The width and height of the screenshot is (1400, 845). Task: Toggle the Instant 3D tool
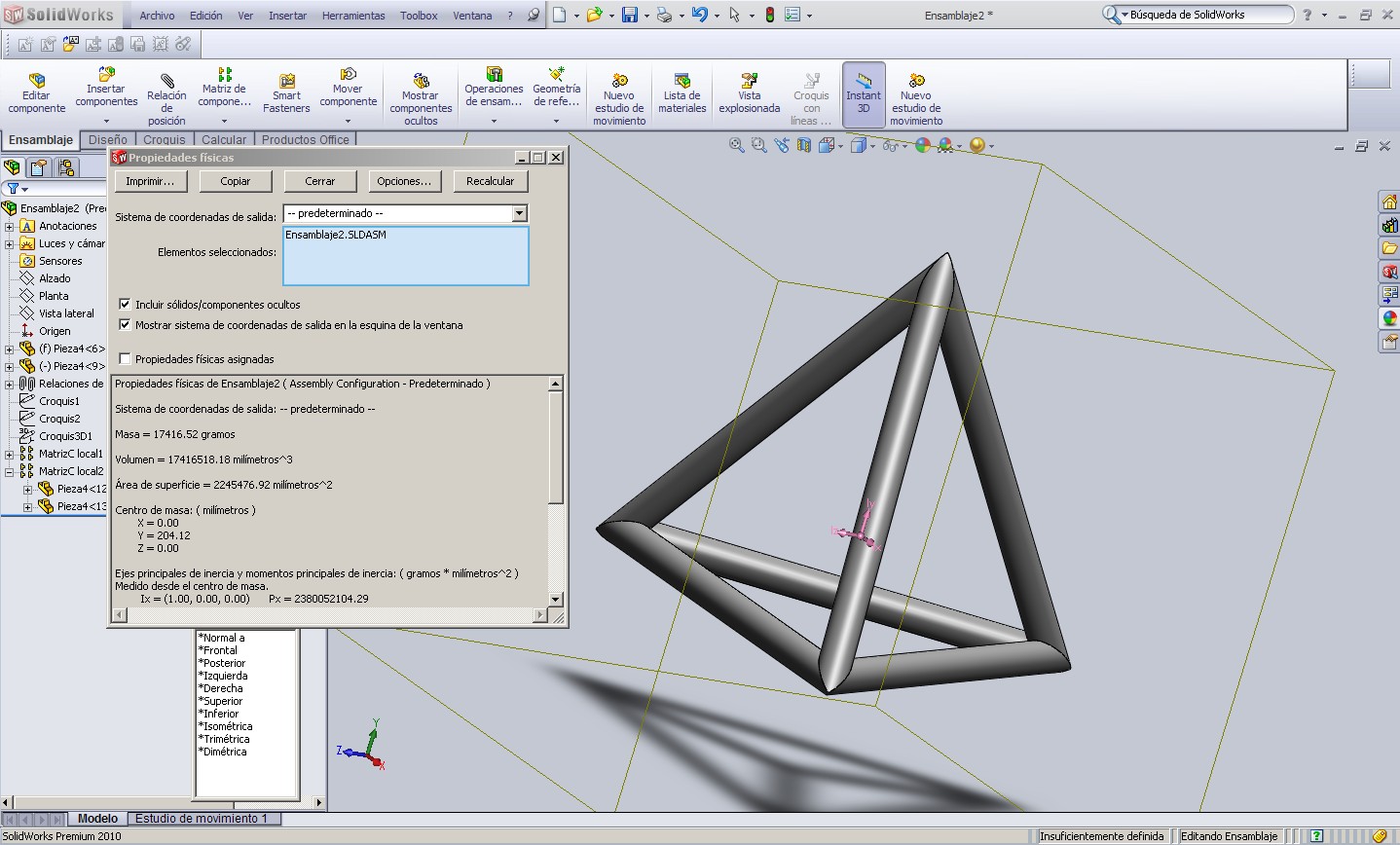863,82
